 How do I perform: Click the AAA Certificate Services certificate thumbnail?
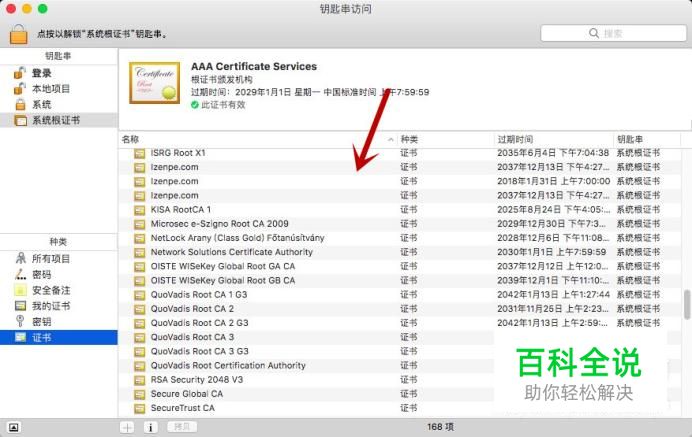point(154,83)
